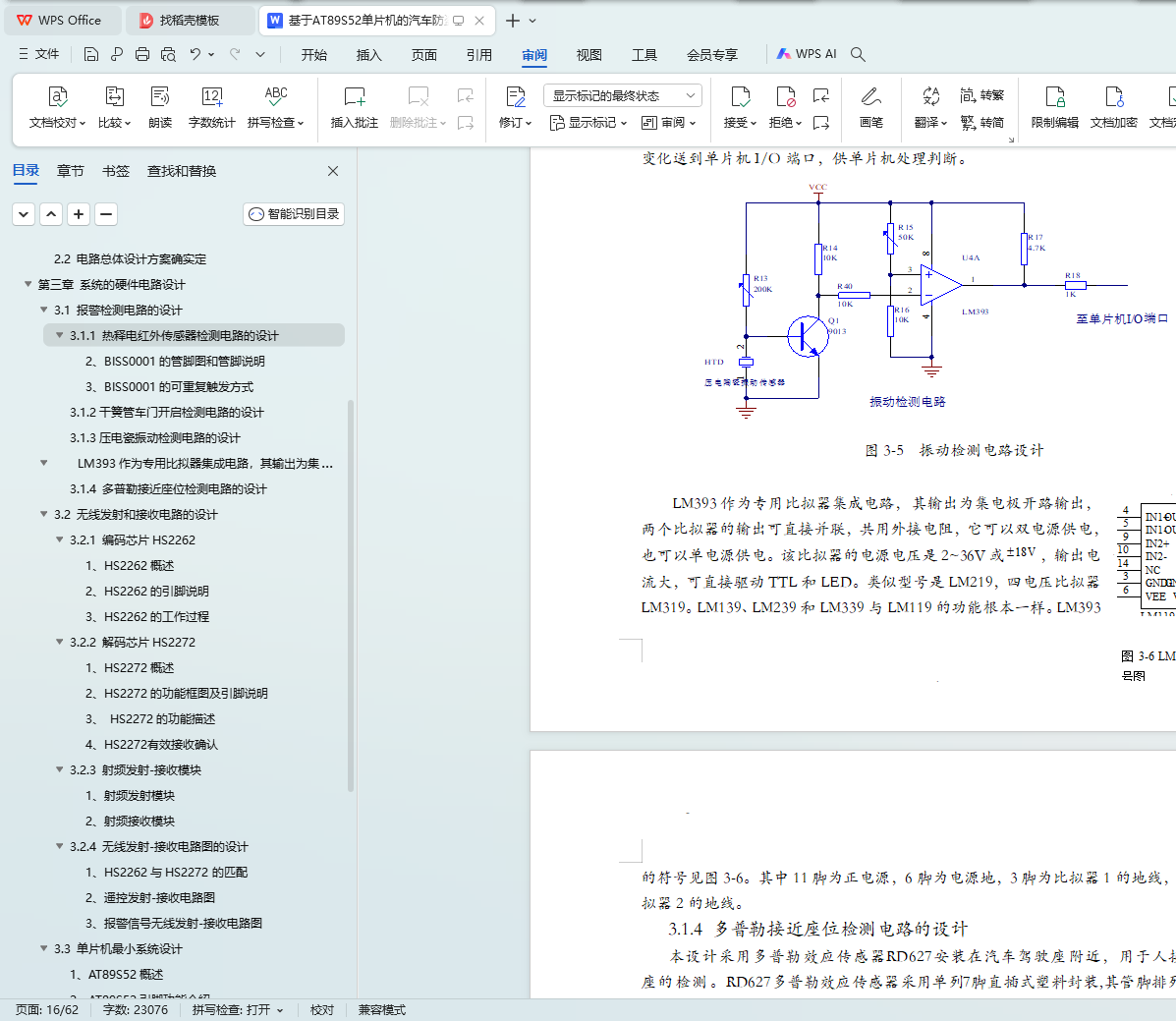Click the WPS Office home tab

click(63, 21)
